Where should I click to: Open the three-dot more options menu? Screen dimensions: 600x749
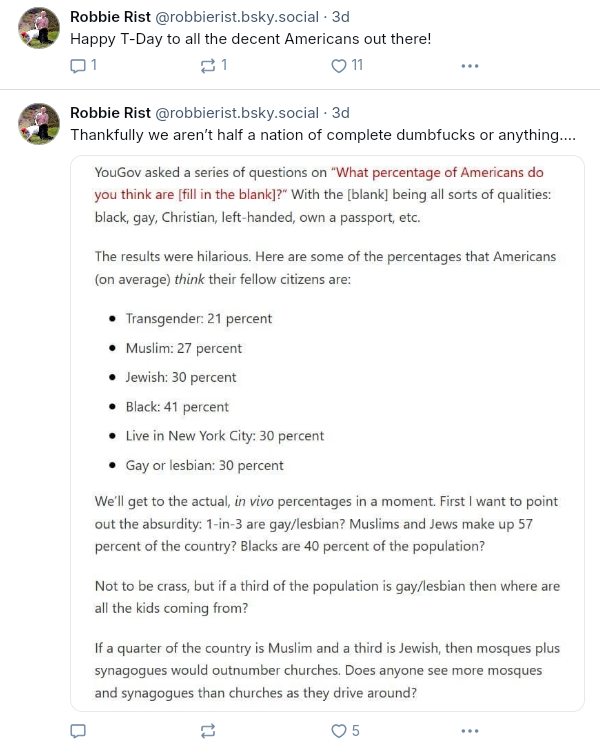click(x=470, y=66)
